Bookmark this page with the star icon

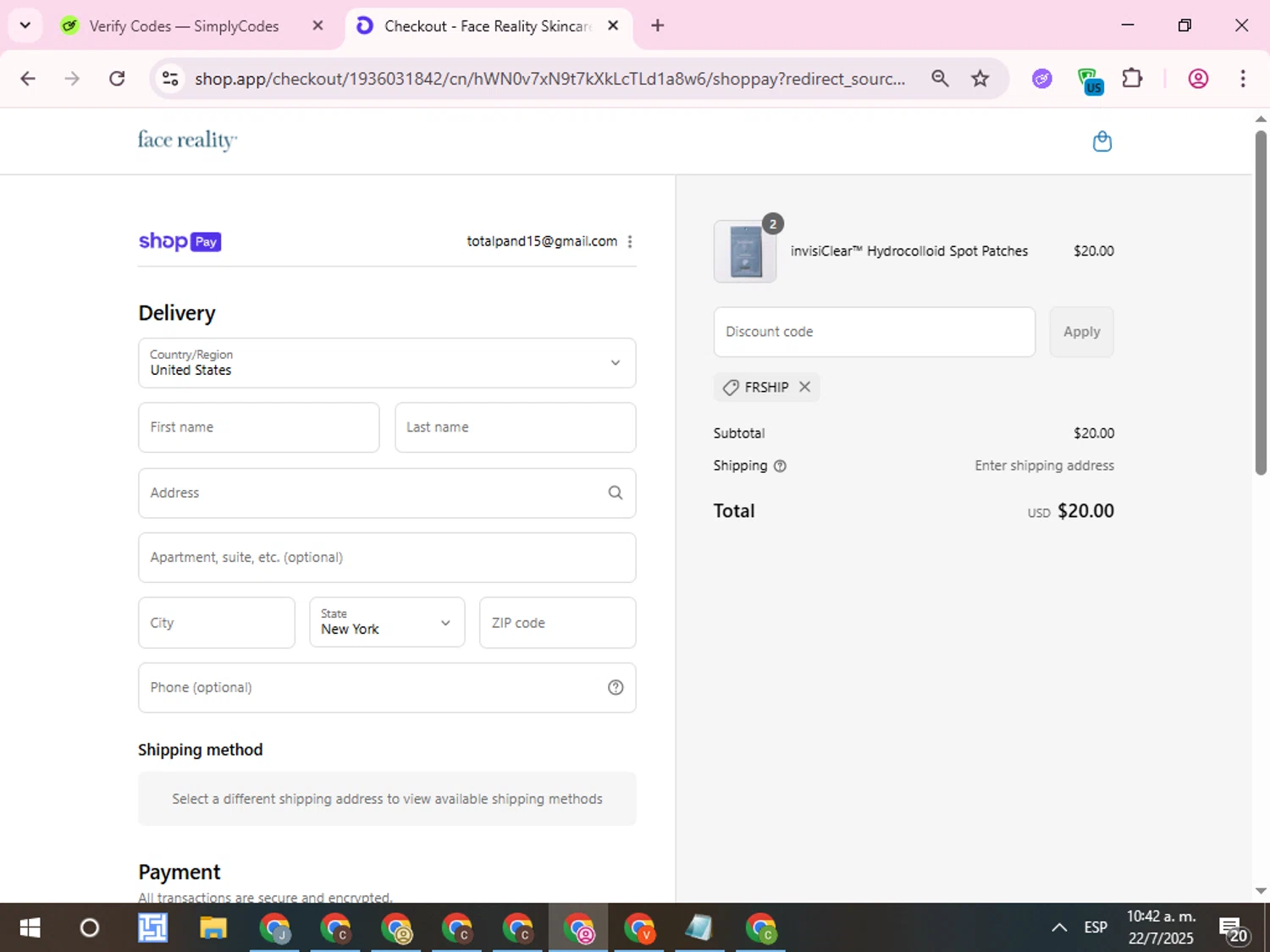[x=980, y=79]
